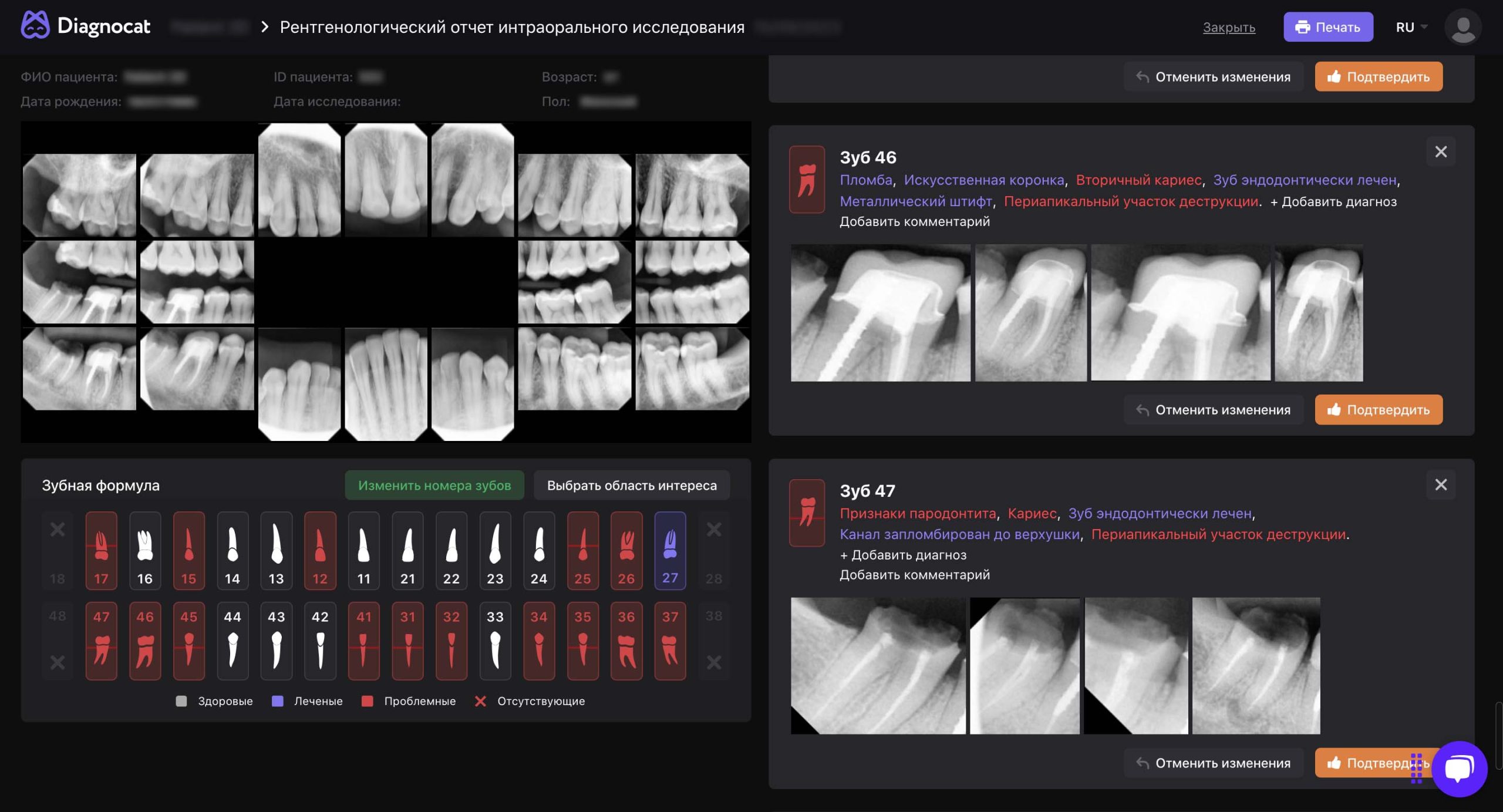
Task: Click Выбрать область интереса button
Action: (x=631, y=485)
